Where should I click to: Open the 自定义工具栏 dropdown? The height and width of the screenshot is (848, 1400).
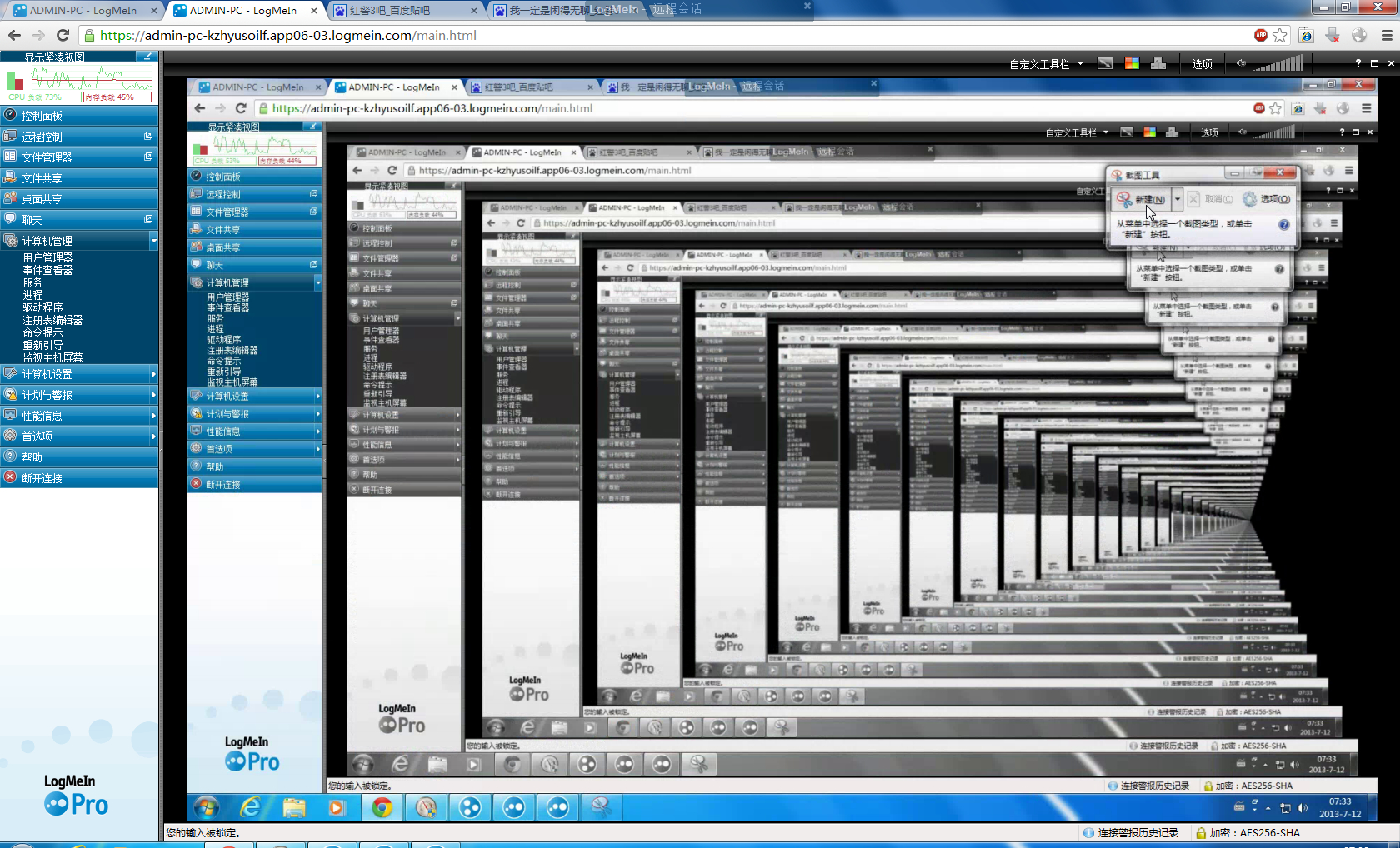click(x=1047, y=64)
